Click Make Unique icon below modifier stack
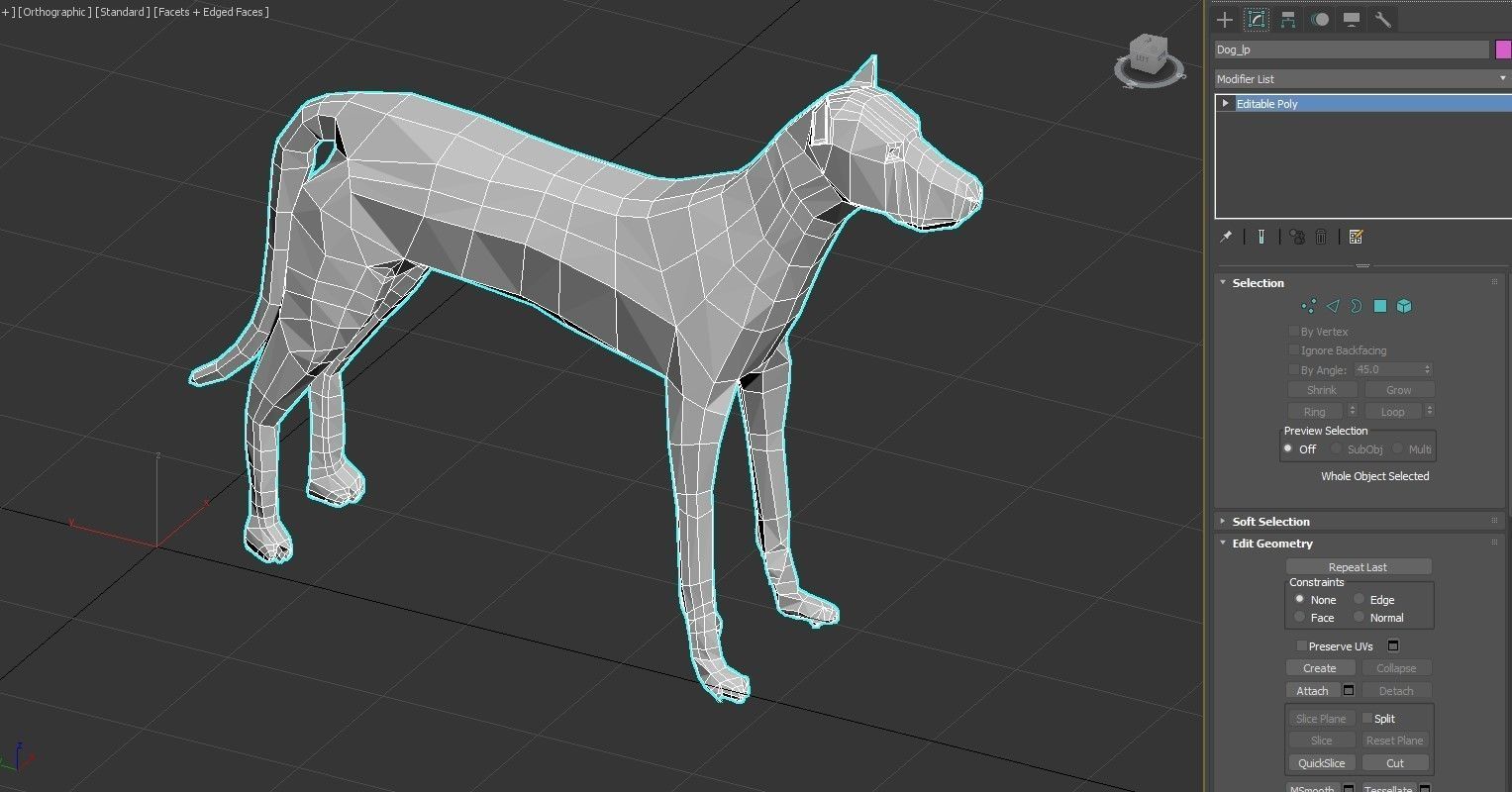 [x=1296, y=237]
